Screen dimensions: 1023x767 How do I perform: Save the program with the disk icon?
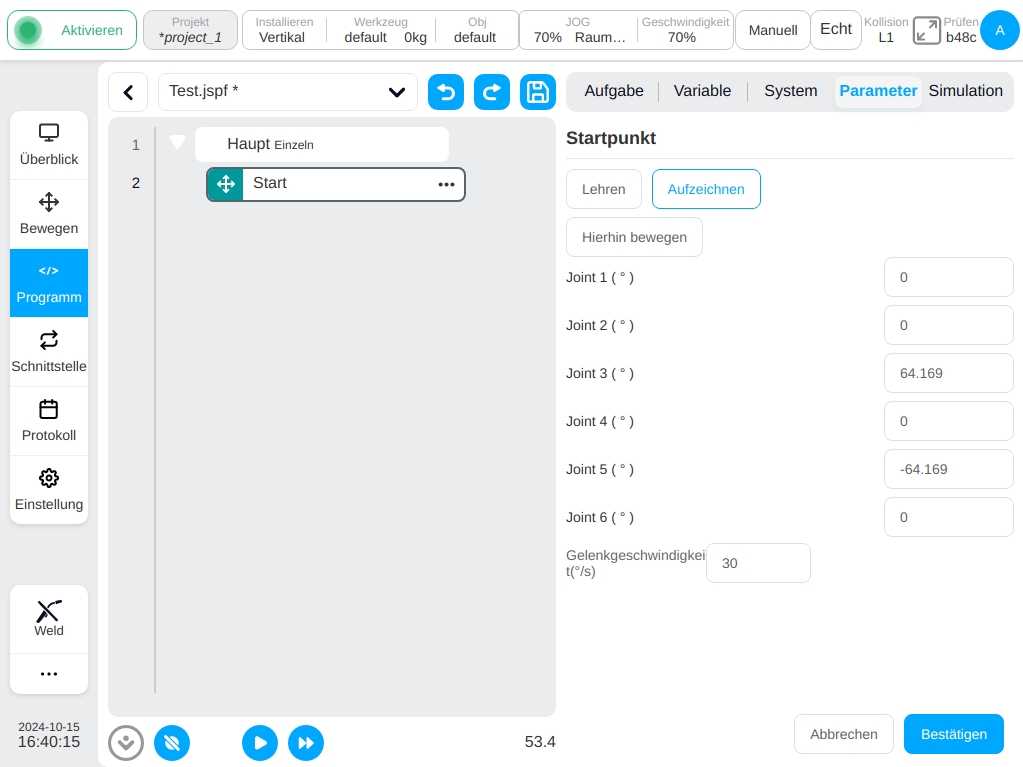(538, 92)
